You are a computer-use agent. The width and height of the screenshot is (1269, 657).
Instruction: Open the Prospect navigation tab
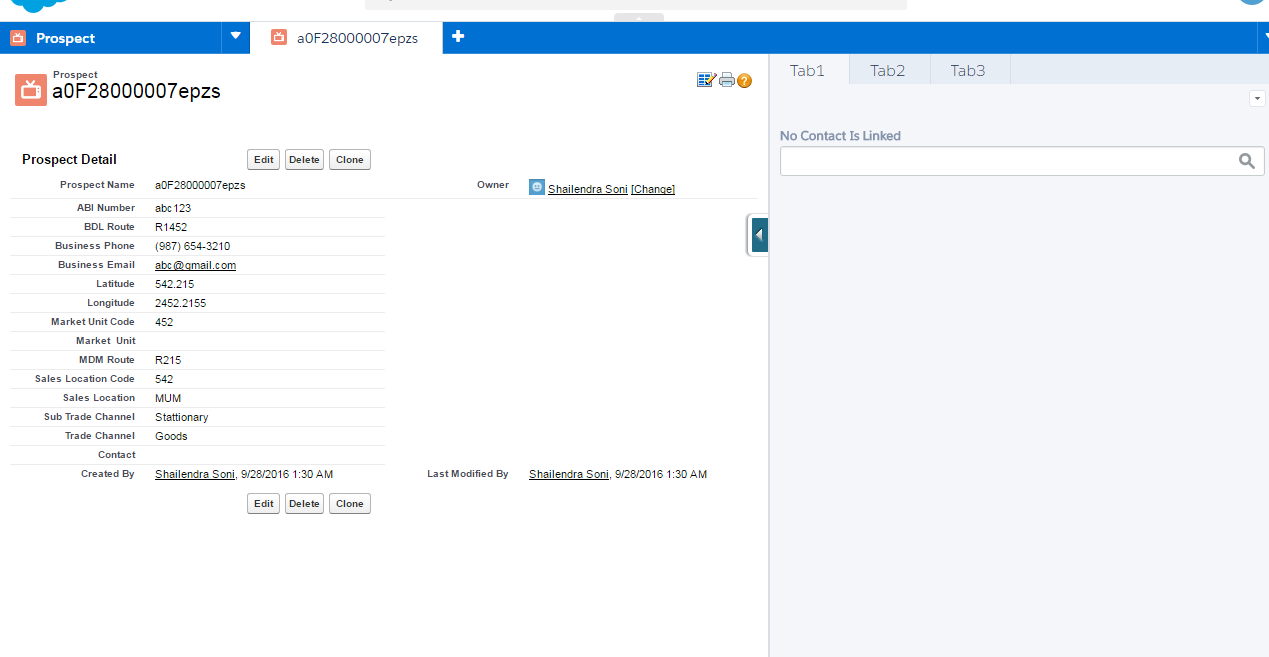click(110, 38)
